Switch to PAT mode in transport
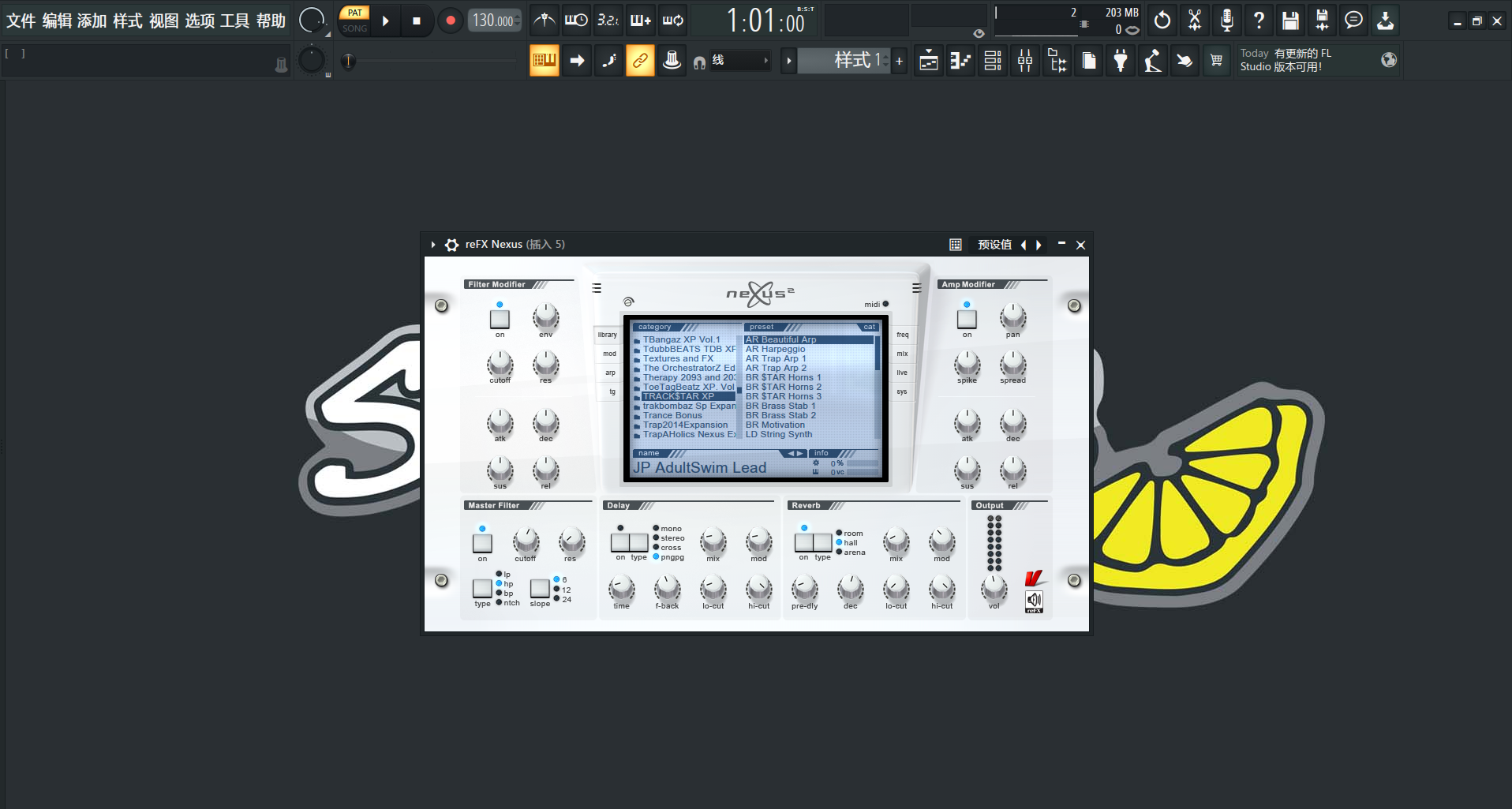This screenshot has width=1512, height=809. [x=354, y=14]
